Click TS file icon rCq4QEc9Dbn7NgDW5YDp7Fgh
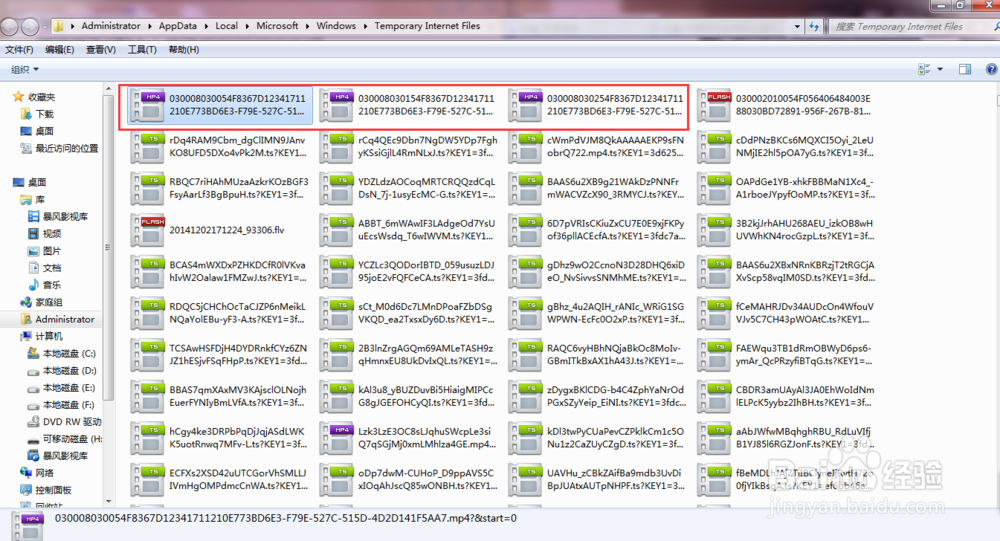 point(337,147)
